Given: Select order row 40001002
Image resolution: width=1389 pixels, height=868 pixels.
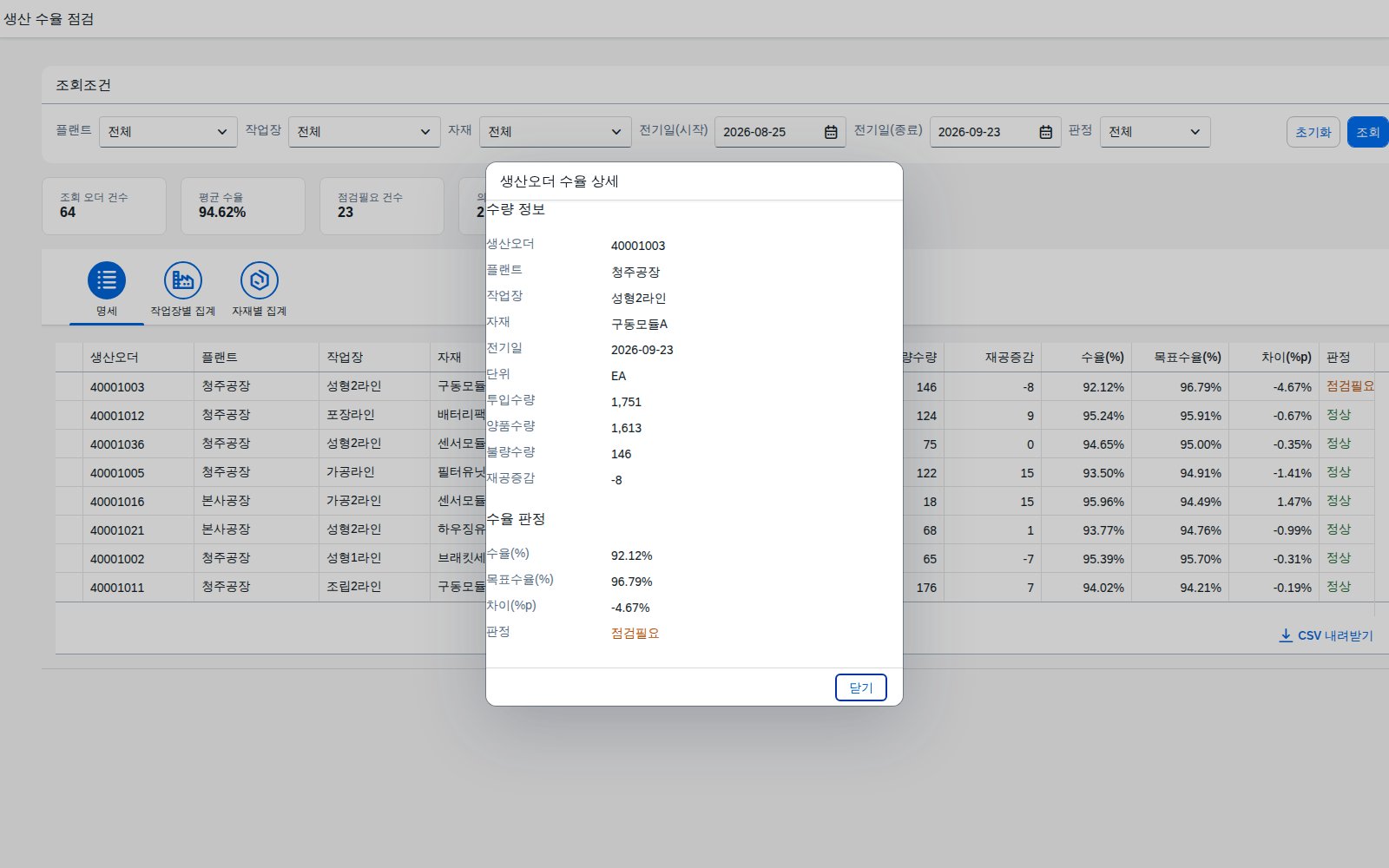Looking at the screenshot, I should [x=714, y=558].
